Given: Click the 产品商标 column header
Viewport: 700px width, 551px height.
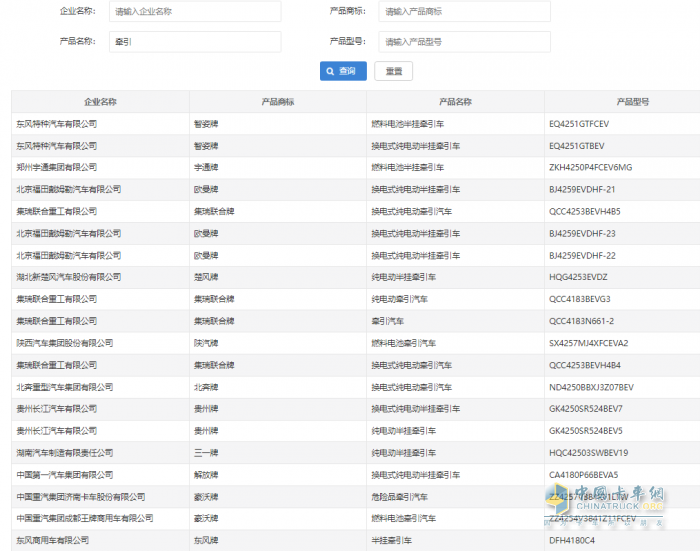Looking at the screenshot, I should [277, 102].
